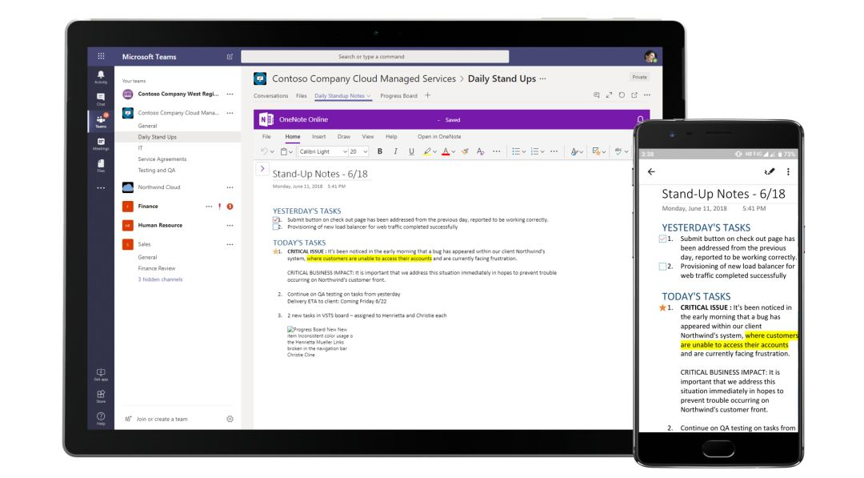Apply italic formatting in the OneNote toolbar
The height and width of the screenshot is (478, 864).
[395, 152]
